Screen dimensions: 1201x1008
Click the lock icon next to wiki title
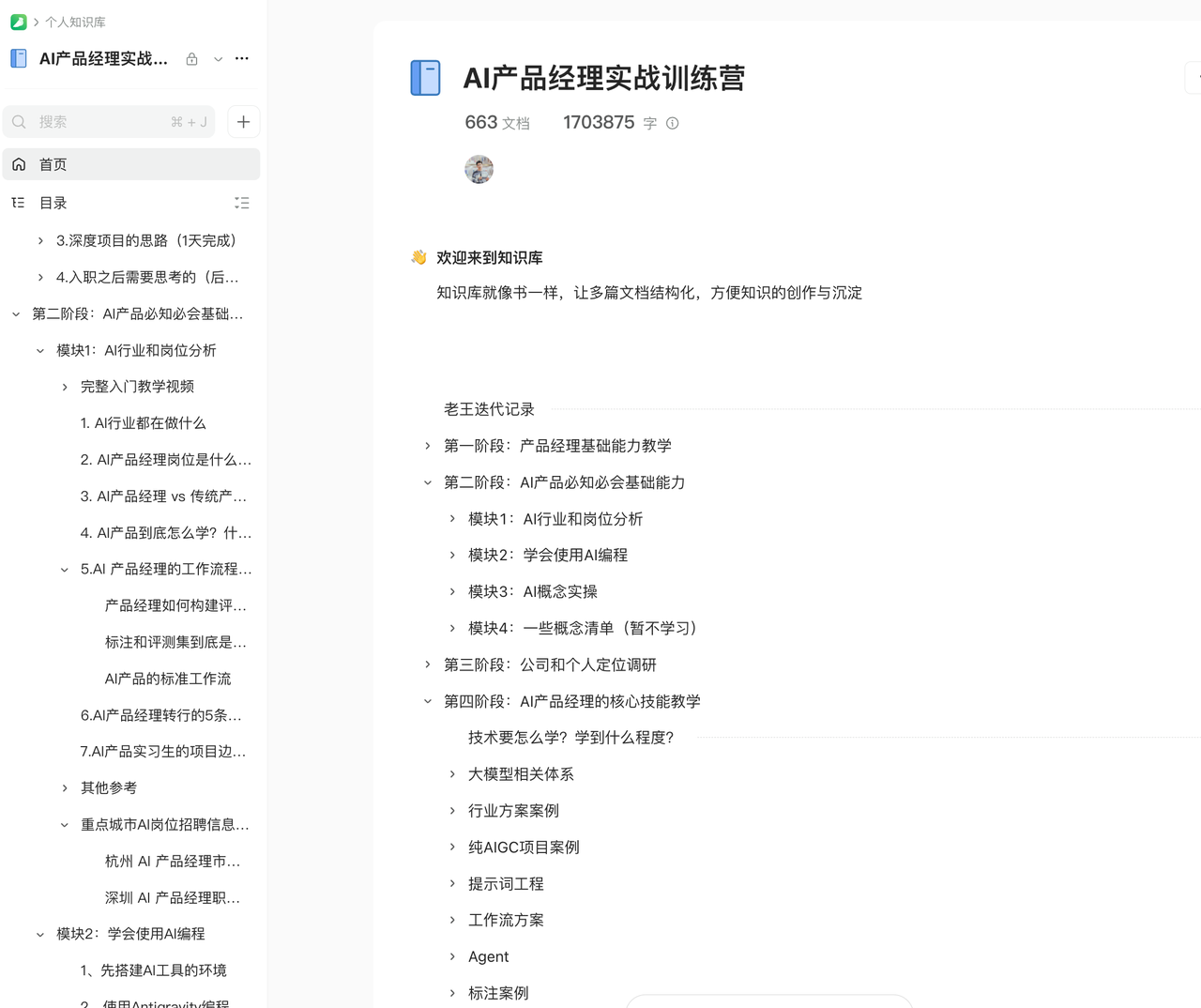(191, 58)
